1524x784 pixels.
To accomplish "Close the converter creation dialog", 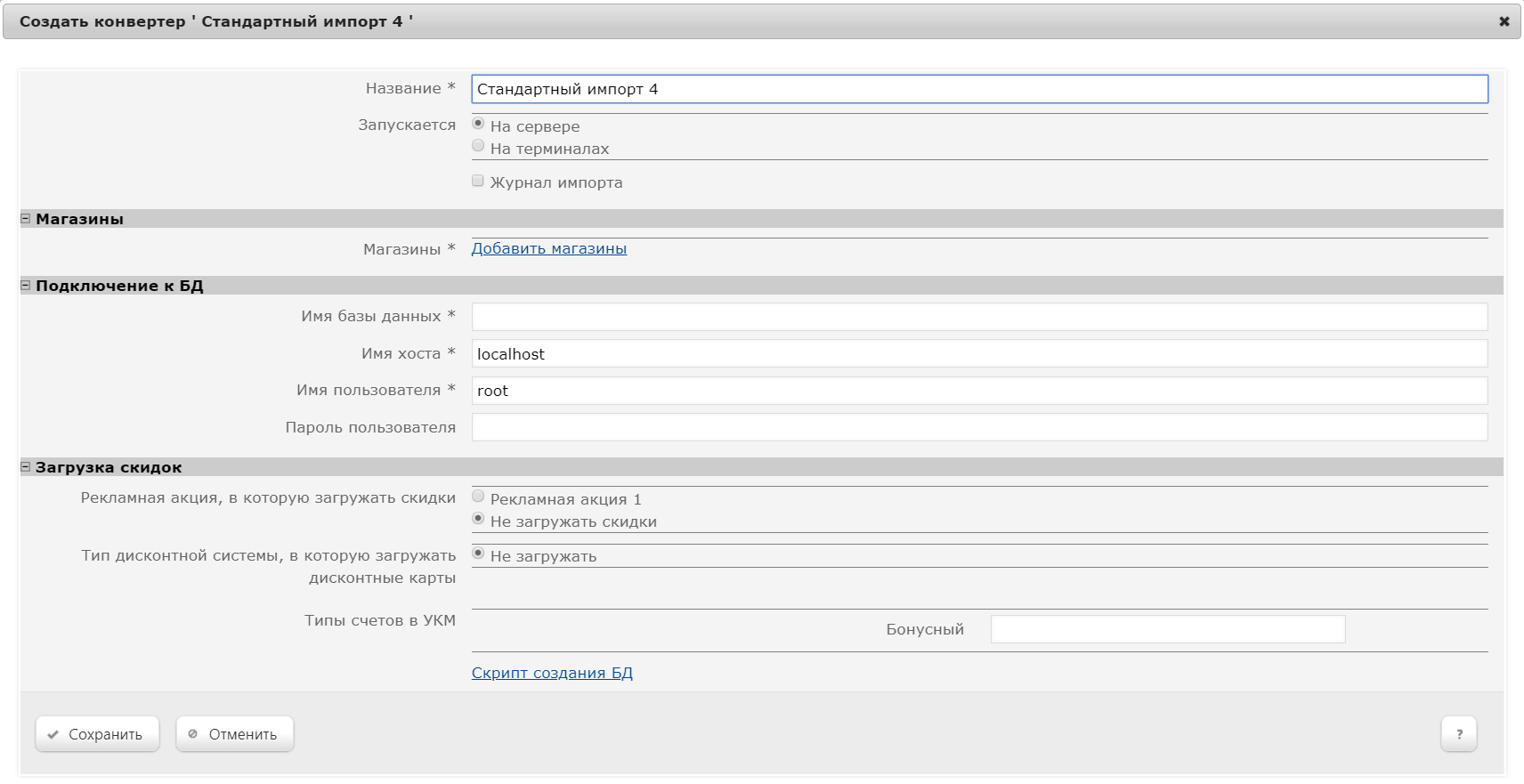I will tap(1504, 21).
